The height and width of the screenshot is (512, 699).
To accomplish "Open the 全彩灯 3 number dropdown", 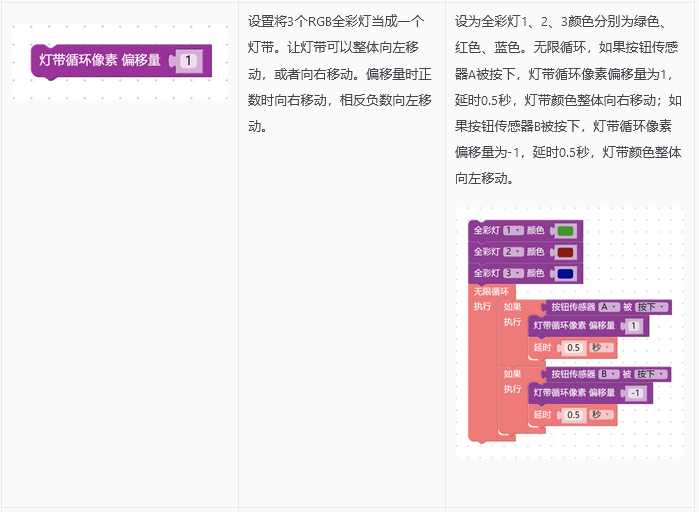I will (x=513, y=273).
